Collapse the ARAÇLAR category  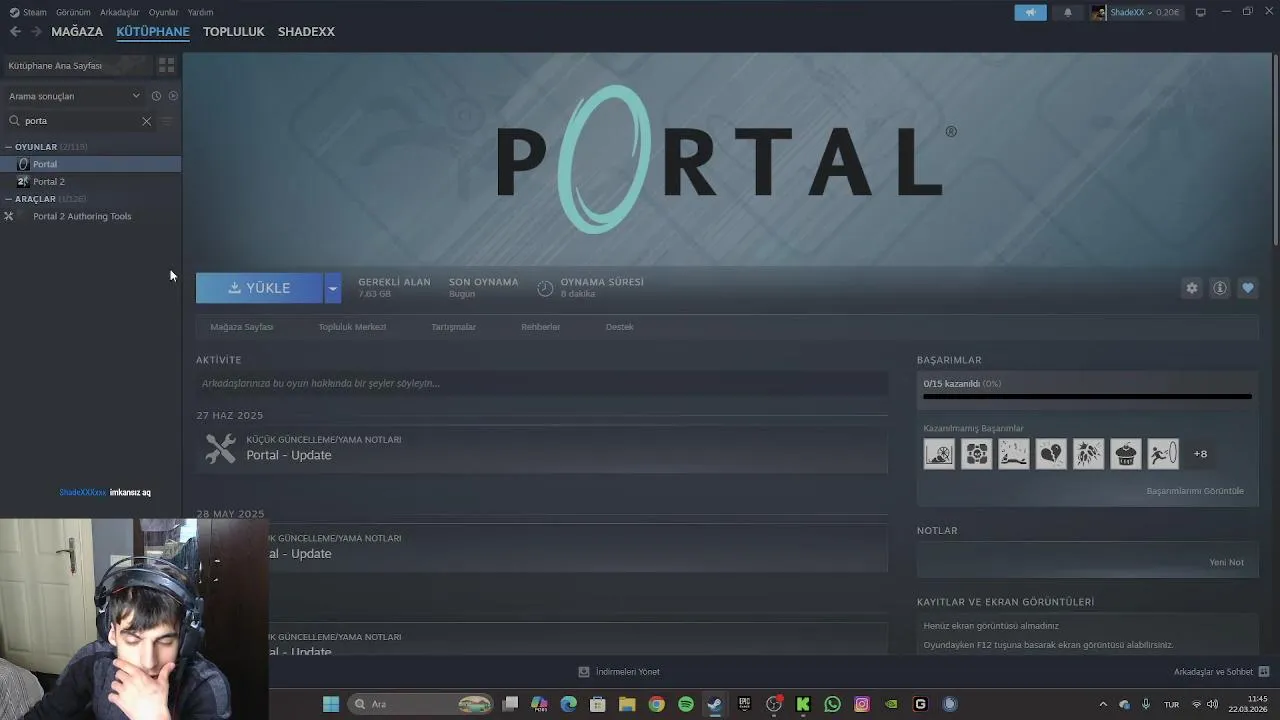point(8,199)
